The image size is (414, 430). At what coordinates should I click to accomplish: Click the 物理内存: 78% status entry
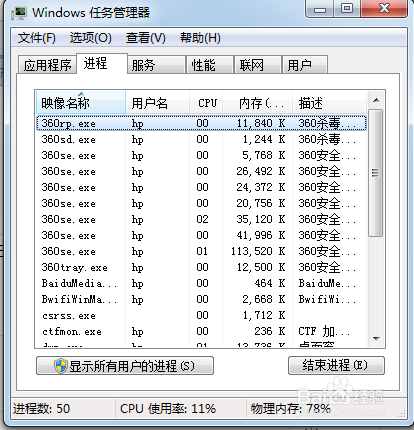point(291,409)
